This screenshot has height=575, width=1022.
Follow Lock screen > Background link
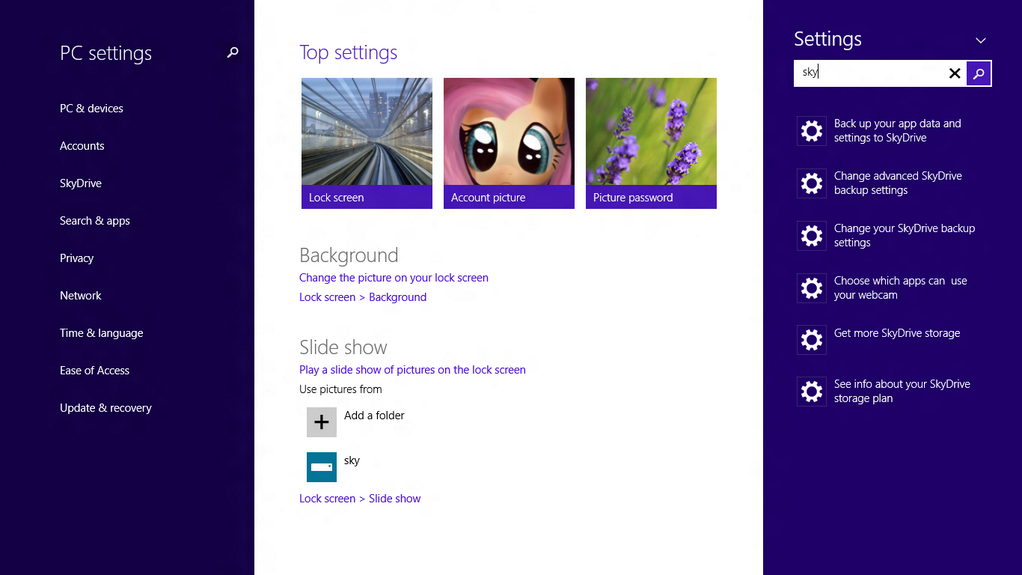point(362,297)
